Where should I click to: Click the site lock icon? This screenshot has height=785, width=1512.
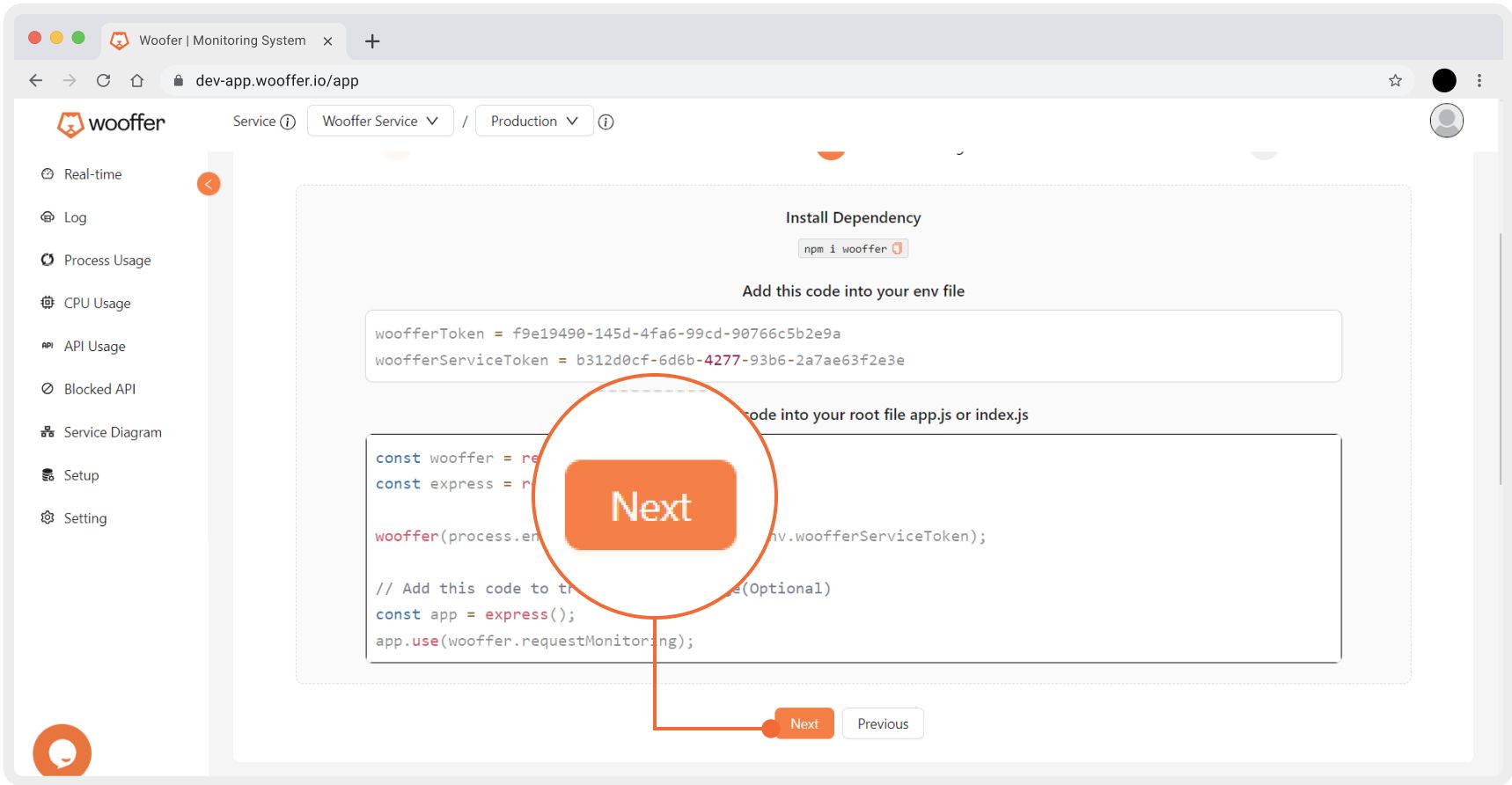pyautogui.click(x=179, y=80)
